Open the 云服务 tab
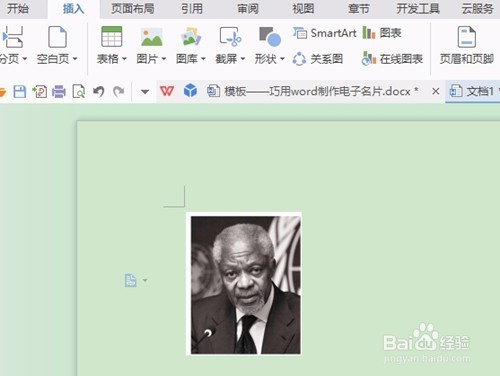The height and width of the screenshot is (376, 500). click(477, 9)
